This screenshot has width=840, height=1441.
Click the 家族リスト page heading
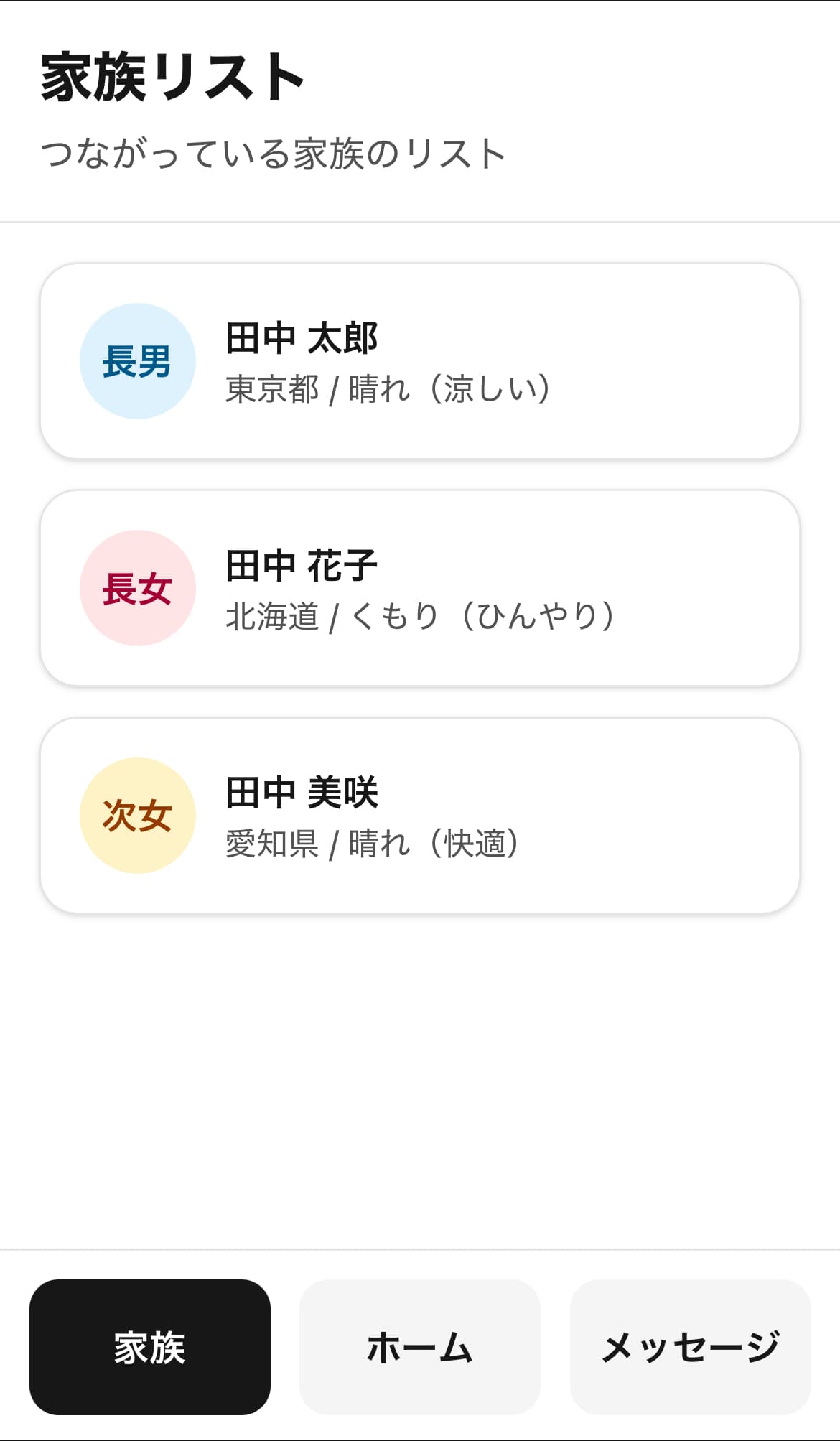click(172, 77)
